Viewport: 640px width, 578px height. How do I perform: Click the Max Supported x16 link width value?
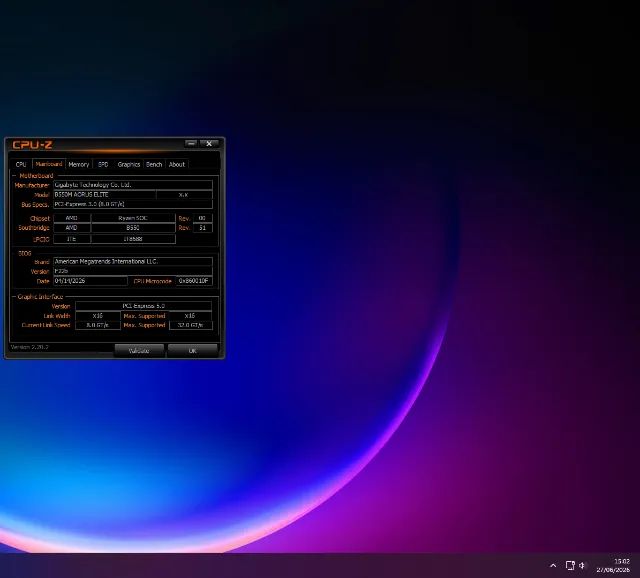(190, 316)
